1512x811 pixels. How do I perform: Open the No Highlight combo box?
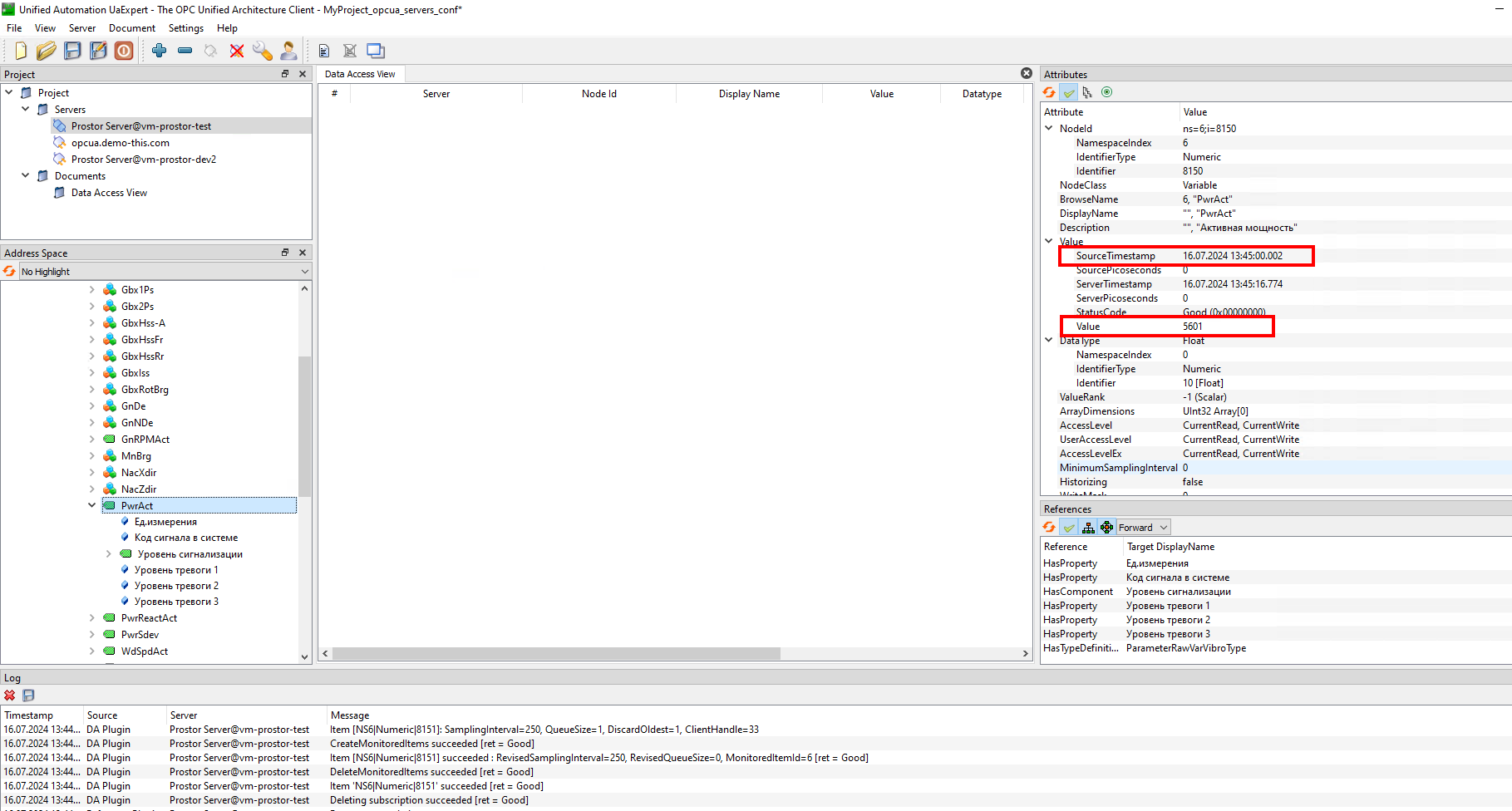[164, 272]
